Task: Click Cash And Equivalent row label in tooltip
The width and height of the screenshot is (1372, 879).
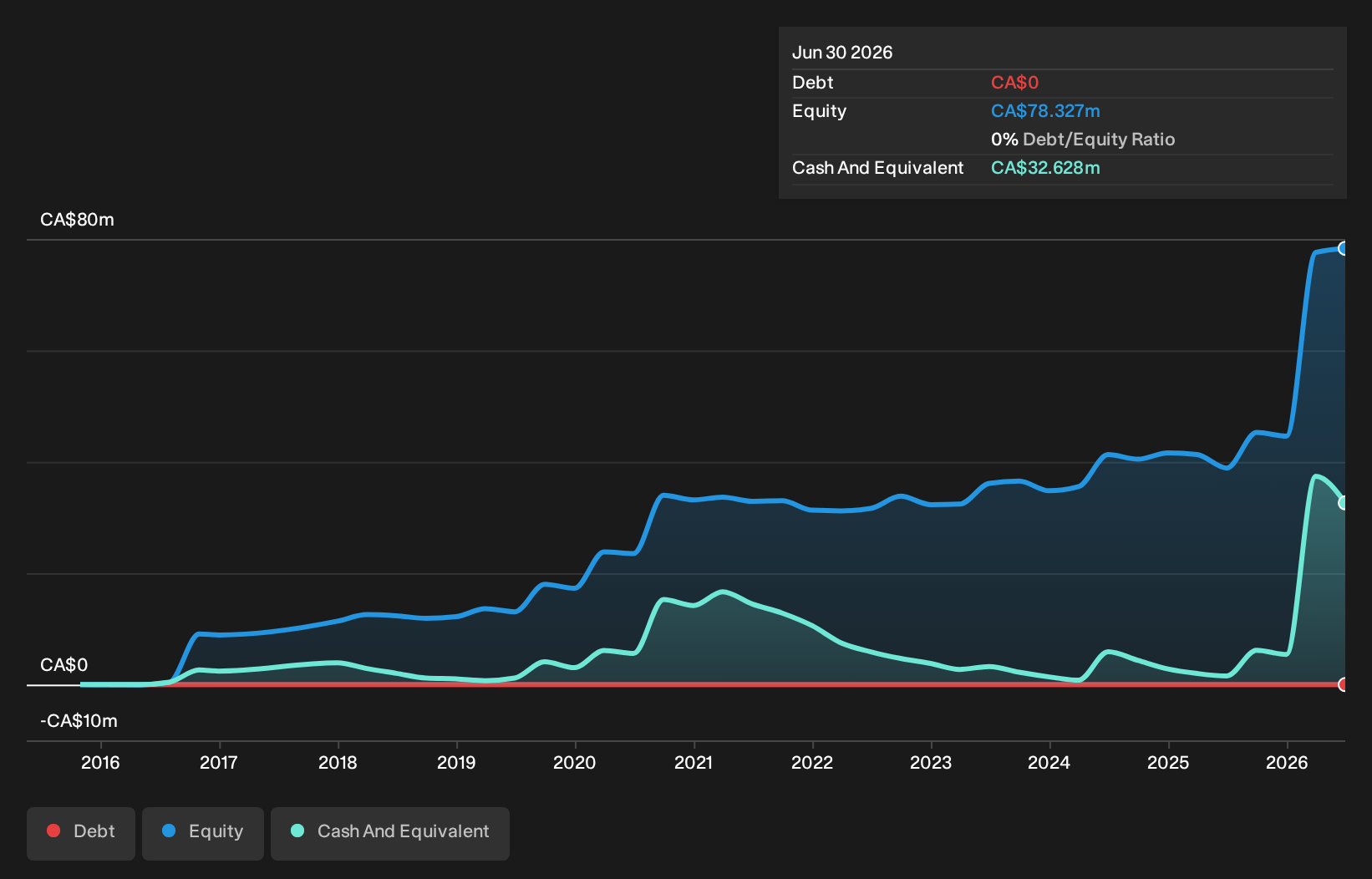Action: 878,168
